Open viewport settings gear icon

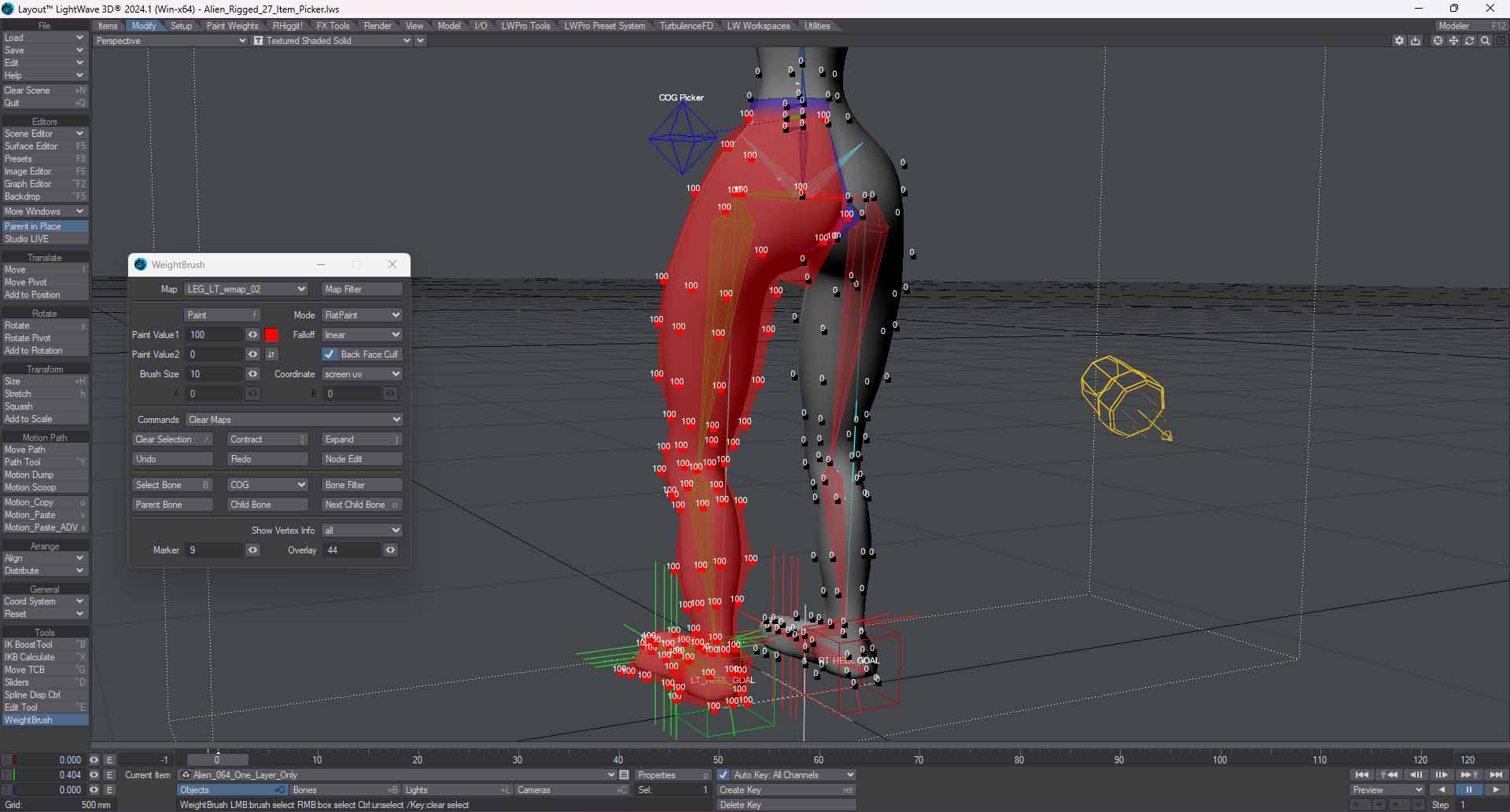[1399, 41]
